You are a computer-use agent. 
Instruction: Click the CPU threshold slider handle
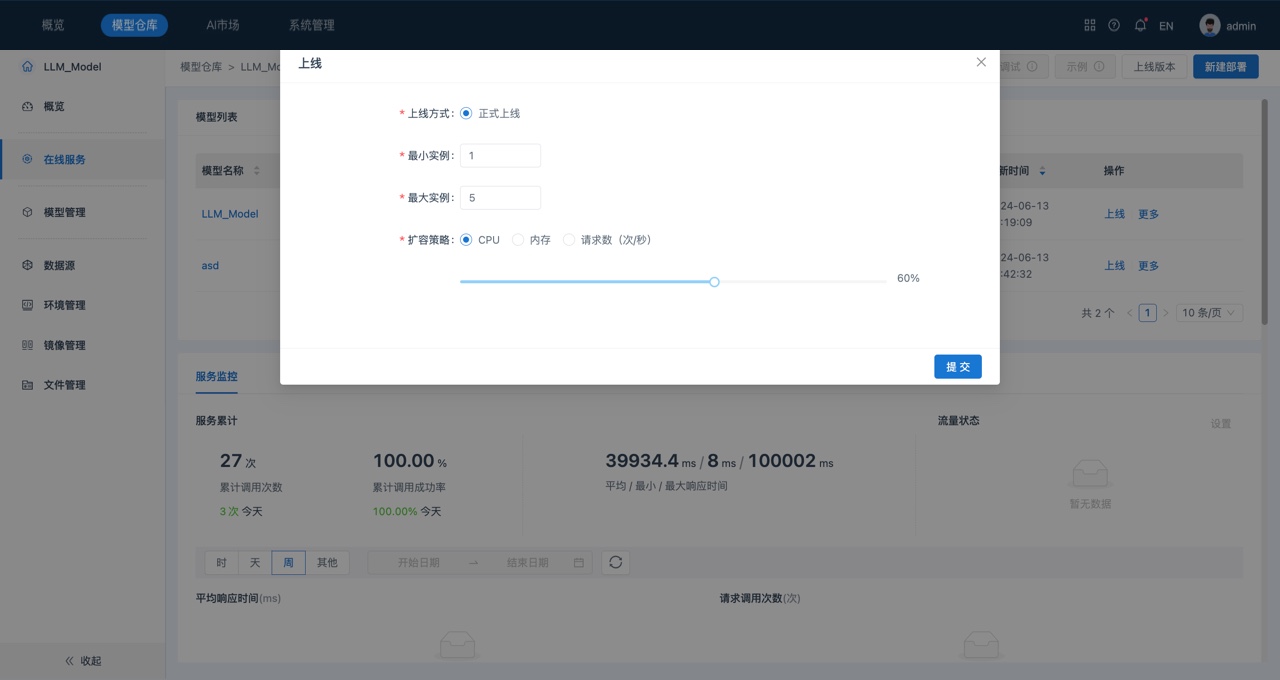[x=714, y=282]
